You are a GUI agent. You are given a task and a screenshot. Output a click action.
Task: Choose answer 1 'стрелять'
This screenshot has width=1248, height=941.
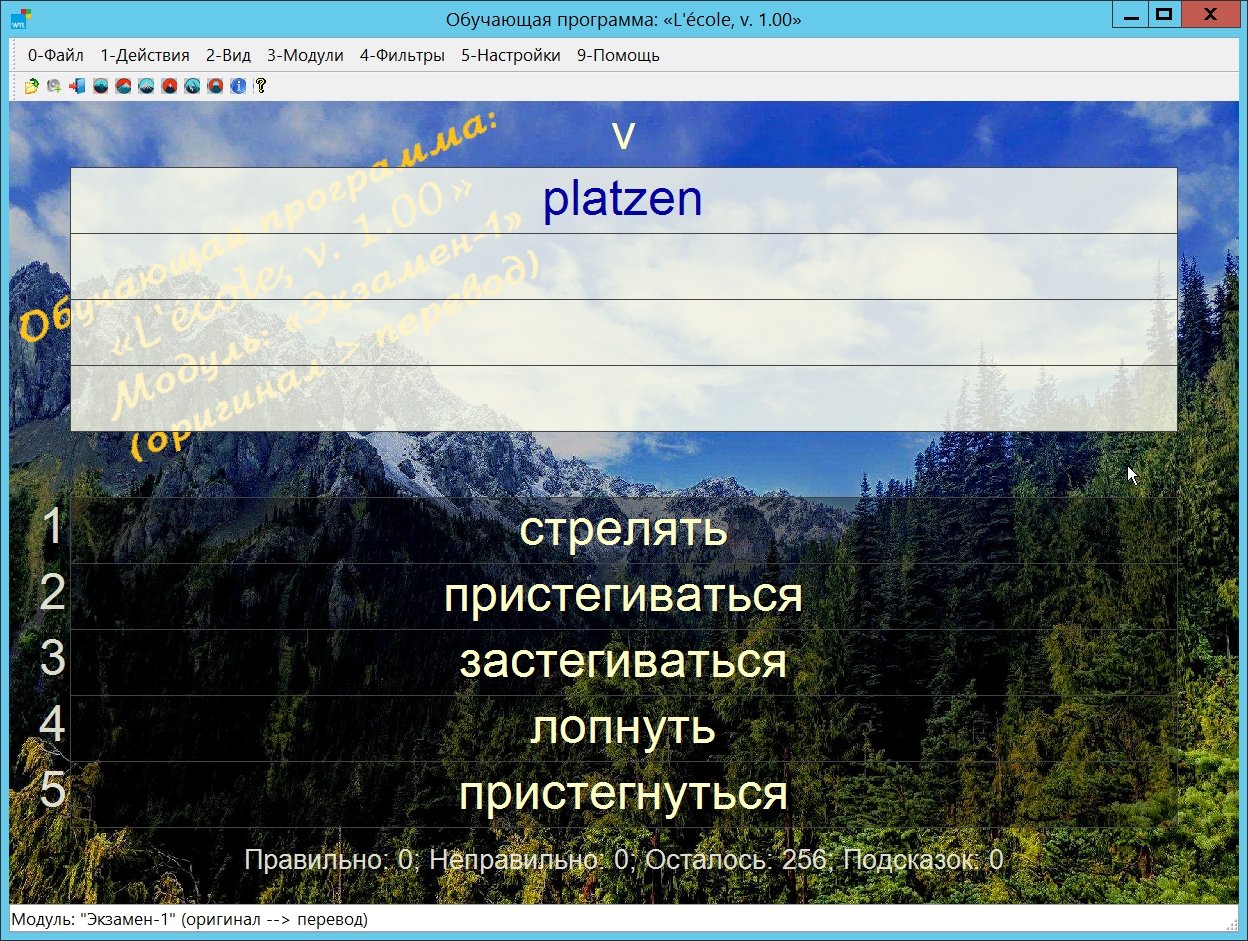623,529
